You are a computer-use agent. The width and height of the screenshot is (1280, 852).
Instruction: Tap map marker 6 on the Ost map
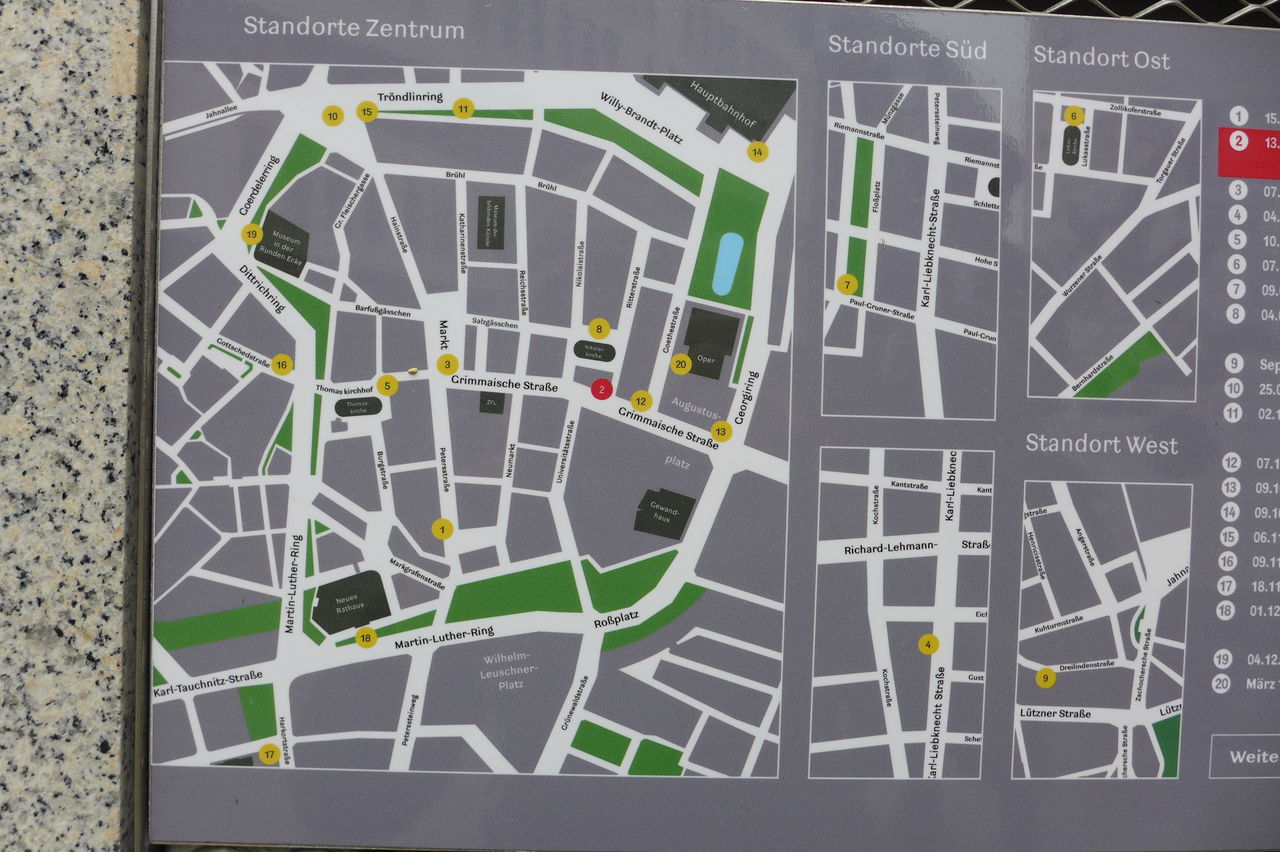[1074, 115]
